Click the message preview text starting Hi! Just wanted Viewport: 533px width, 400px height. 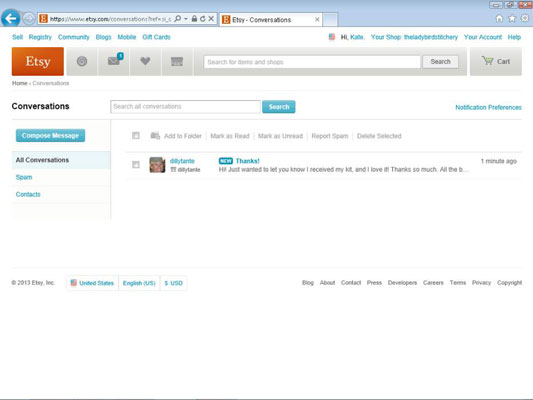pyautogui.click(x=343, y=170)
